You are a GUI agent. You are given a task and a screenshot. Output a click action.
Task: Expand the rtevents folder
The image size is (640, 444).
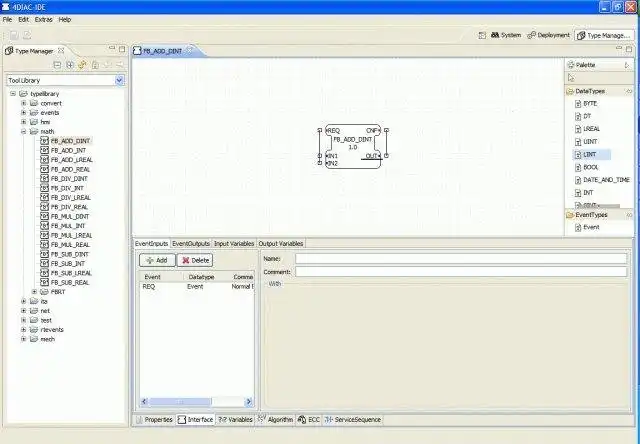click(24, 329)
